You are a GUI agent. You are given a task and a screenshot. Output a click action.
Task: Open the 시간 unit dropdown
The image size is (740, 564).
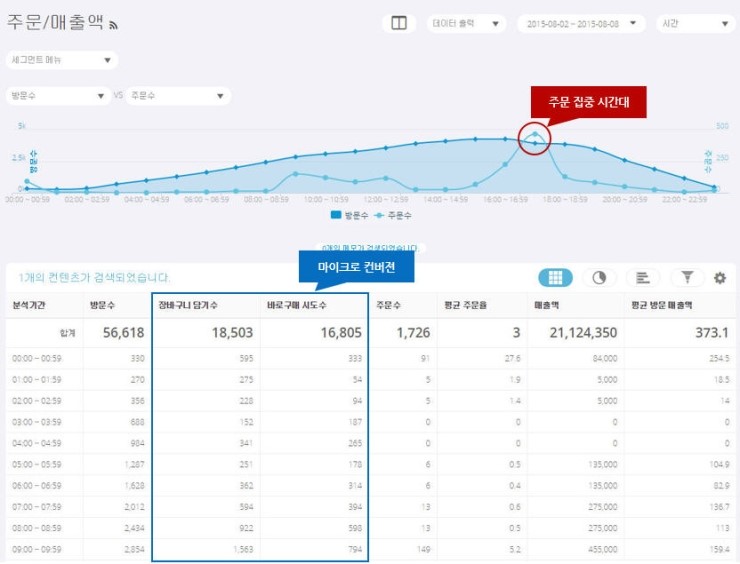click(x=696, y=23)
